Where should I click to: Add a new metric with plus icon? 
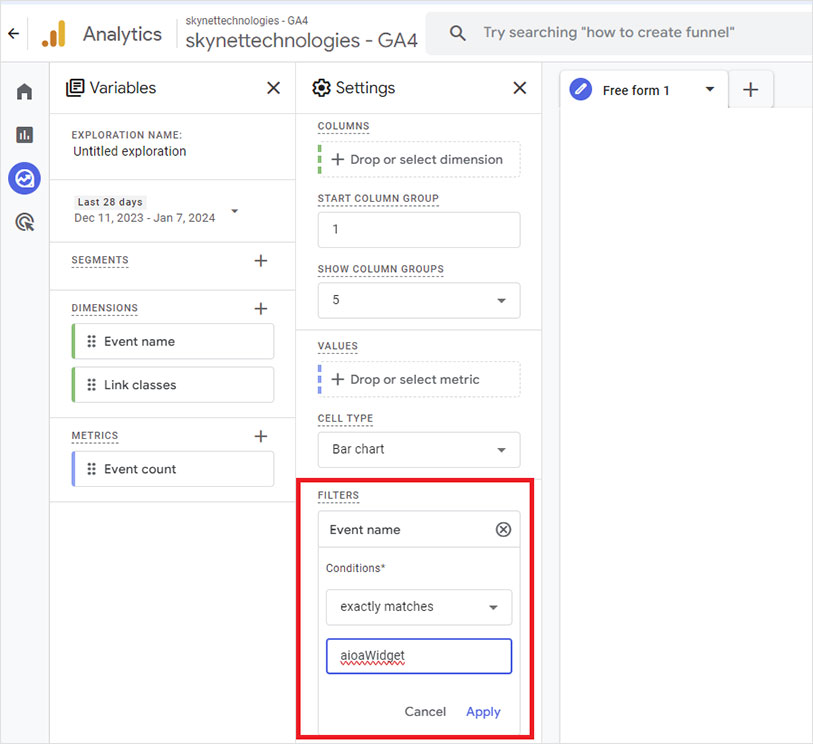[x=261, y=436]
